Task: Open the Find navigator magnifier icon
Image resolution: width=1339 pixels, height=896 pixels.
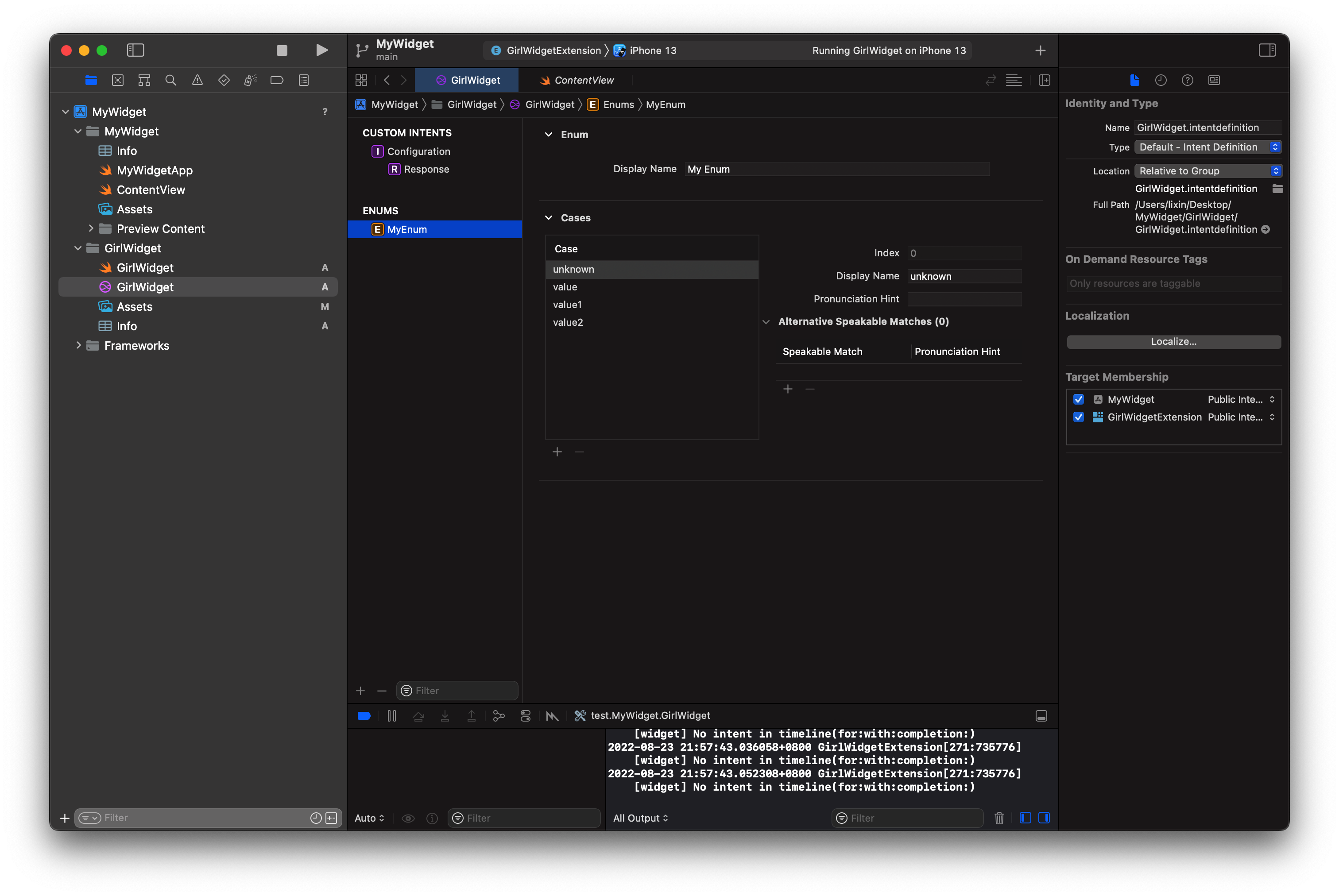Action: pos(170,81)
